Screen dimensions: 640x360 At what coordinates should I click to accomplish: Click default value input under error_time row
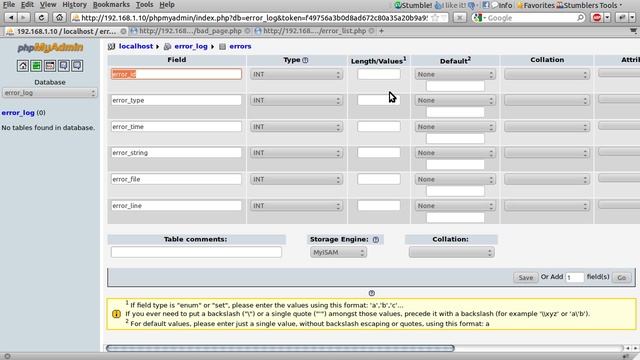point(455,139)
